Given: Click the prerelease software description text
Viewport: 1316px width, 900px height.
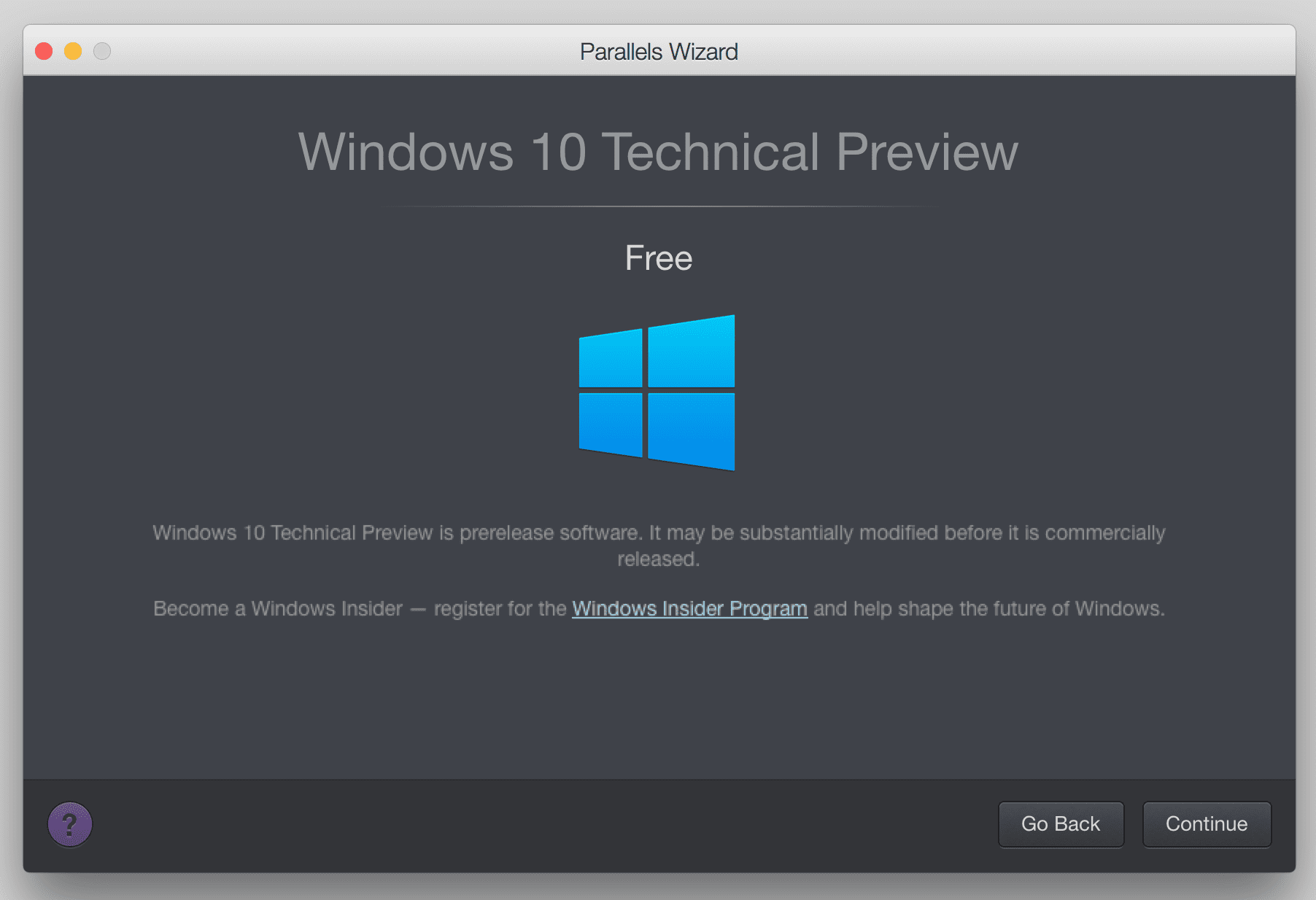Looking at the screenshot, I should [x=659, y=546].
